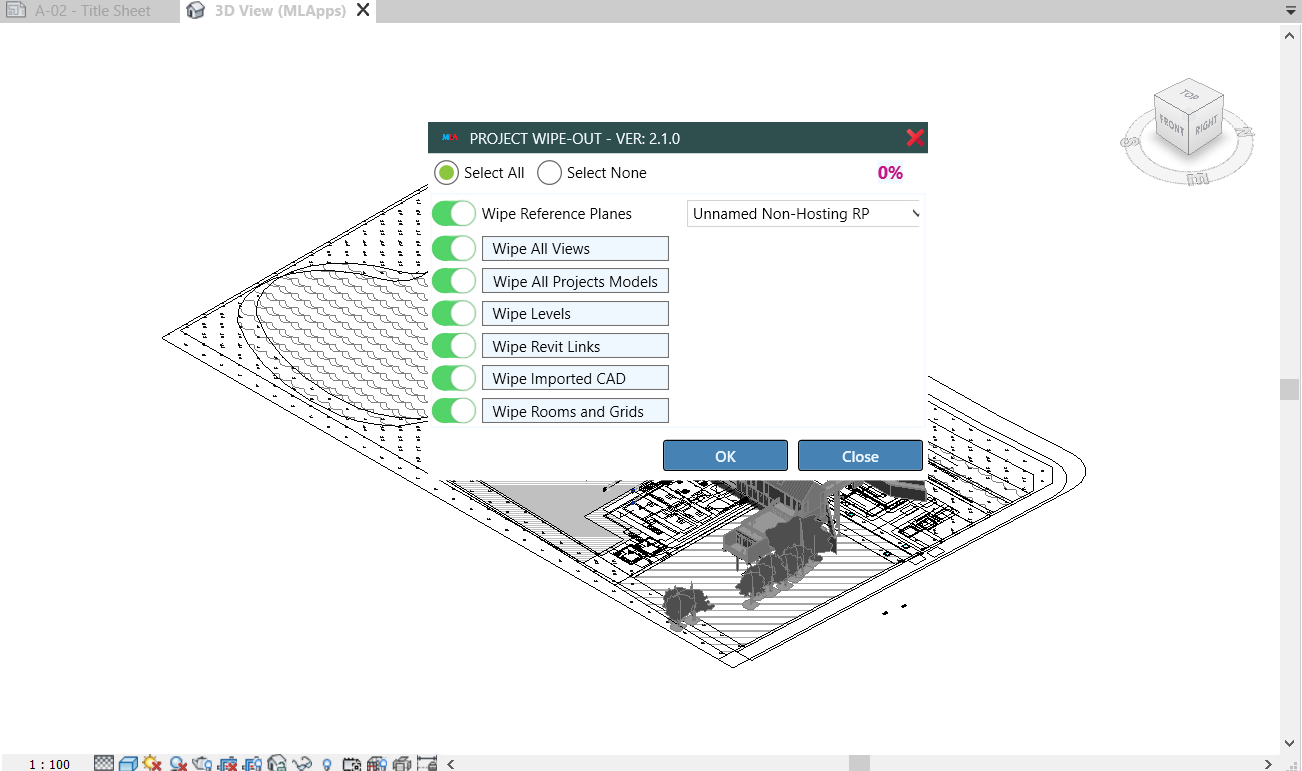Click the PROJECT WIPE-OUT - VER: 2.1.0 title

coord(575,138)
